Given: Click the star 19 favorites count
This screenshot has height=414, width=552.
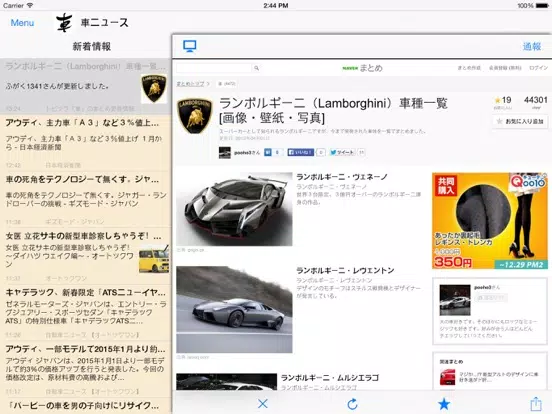Looking at the screenshot, I should tap(503, 100).
